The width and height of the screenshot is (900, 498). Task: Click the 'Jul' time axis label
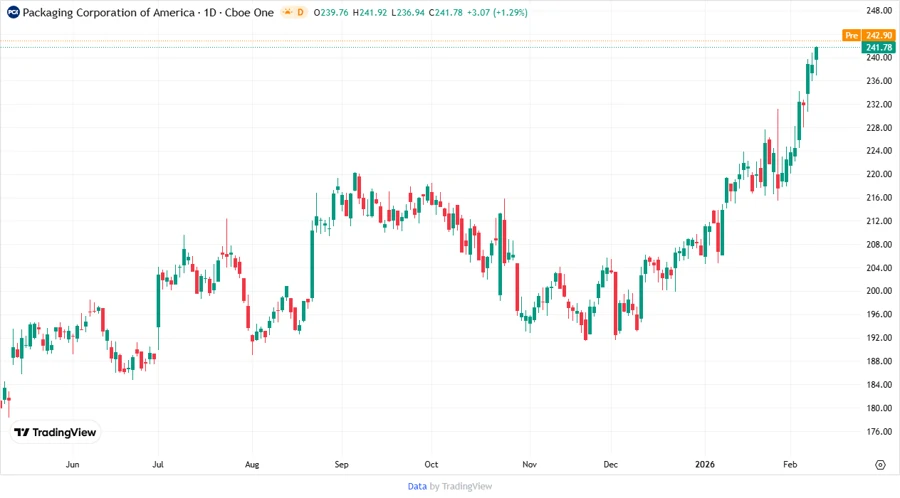[158, 464]
